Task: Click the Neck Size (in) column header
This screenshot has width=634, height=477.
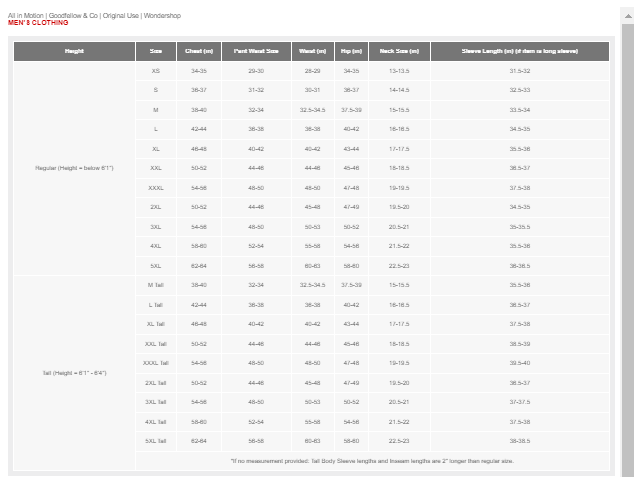Action: (x=399, y=51)
